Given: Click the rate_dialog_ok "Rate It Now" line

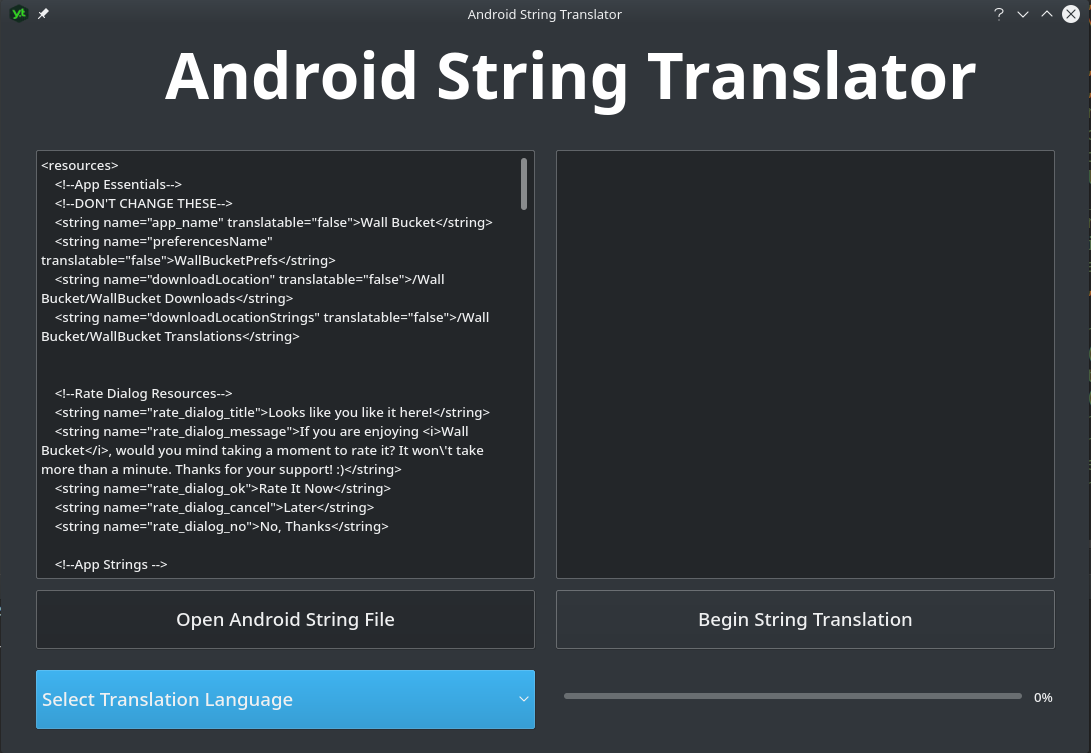Looking at the screenshot, I should (x=223, y=489).
